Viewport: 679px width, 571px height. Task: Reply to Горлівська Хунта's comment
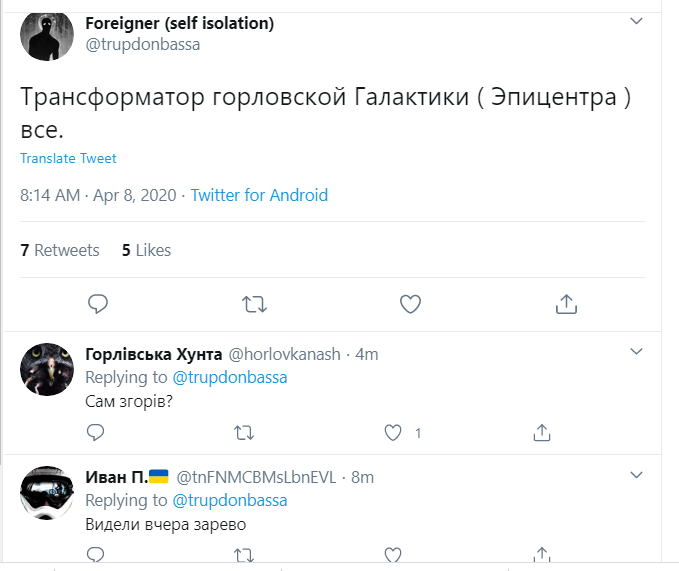pyautogui.click(x=96, y=432)
